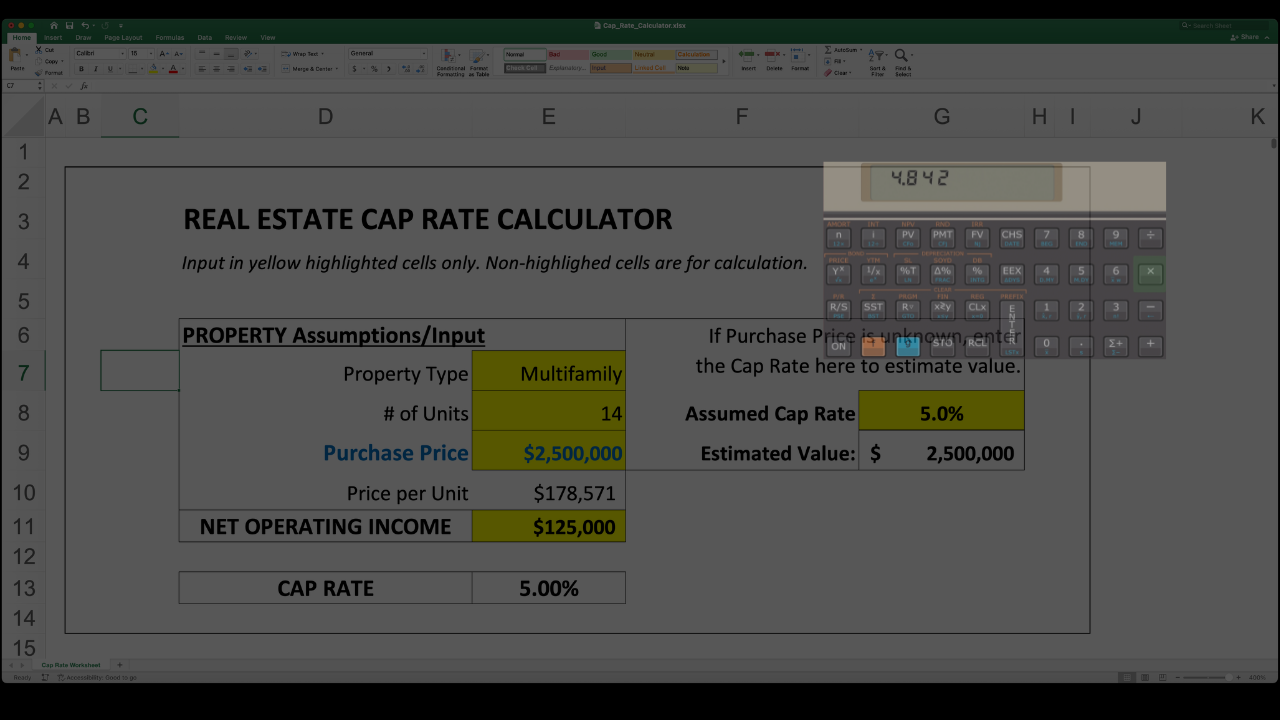Apply the Percent style format
This screenshot has width=1280, height=720.
coord(374,69)
